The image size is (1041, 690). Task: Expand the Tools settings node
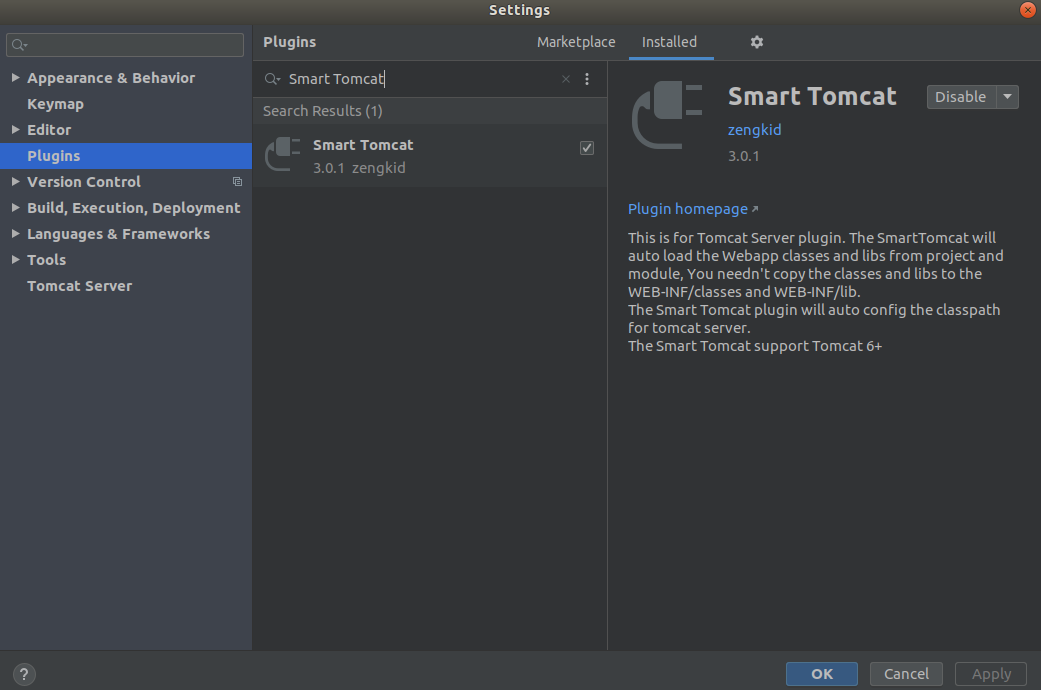click(15, 260)
